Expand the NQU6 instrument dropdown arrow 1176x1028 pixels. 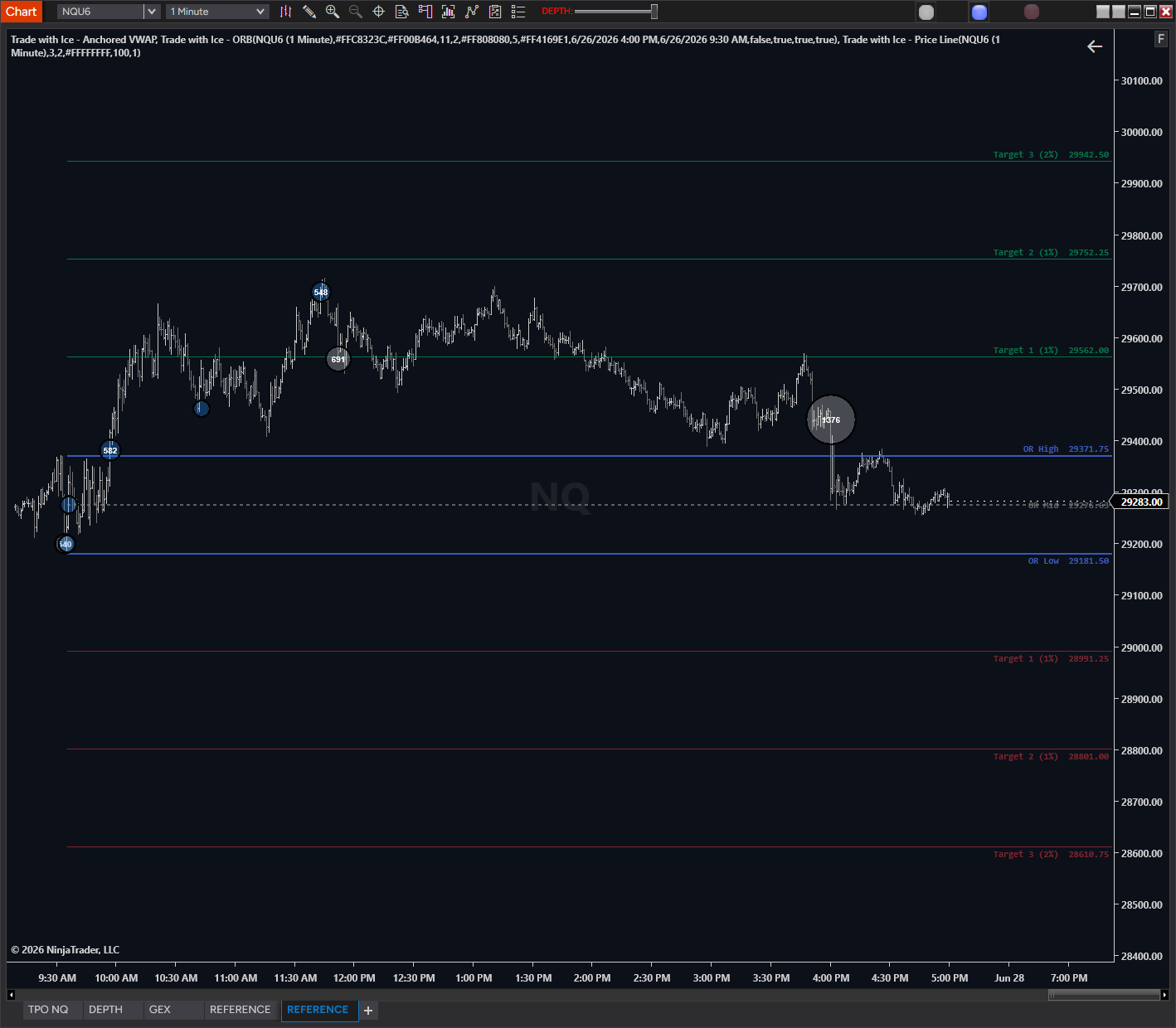pyautogui.click(x=151, y=12)
